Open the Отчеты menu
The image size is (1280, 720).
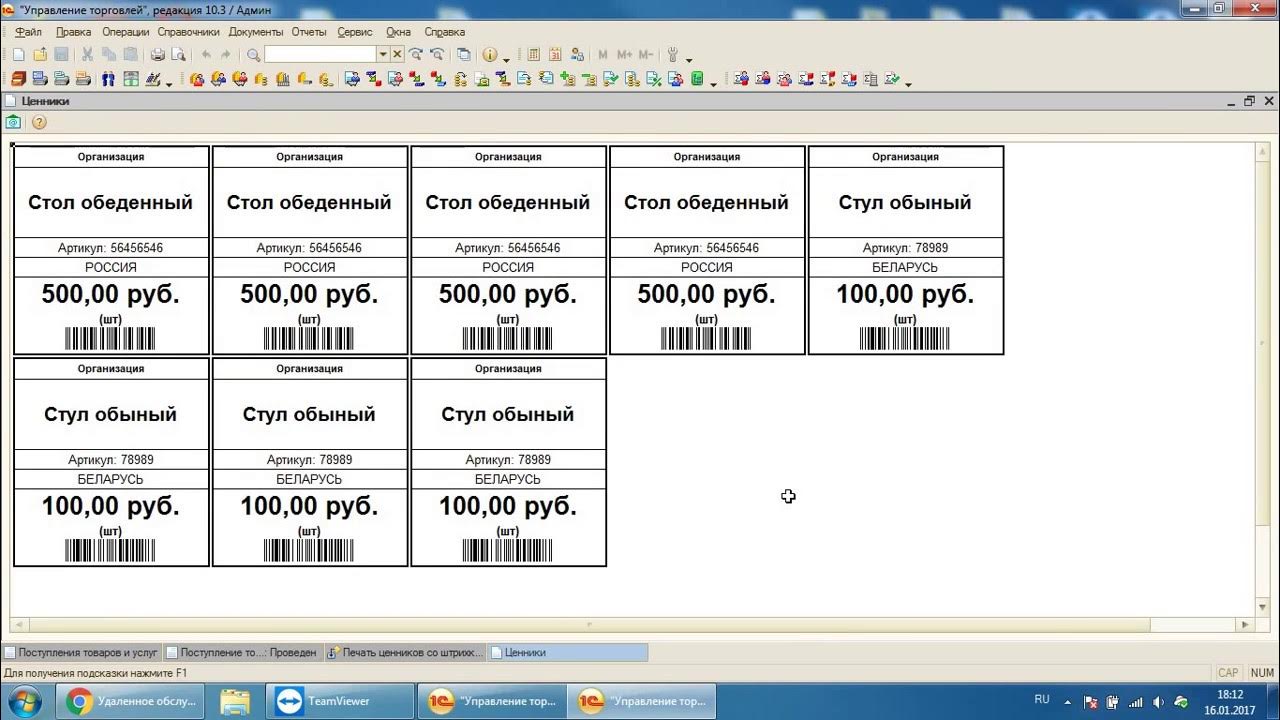tap(309, 32)
